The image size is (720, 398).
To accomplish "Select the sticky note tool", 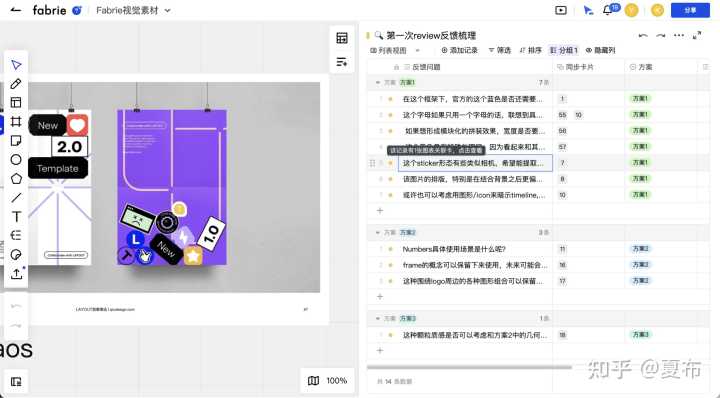I will point(16,140).
